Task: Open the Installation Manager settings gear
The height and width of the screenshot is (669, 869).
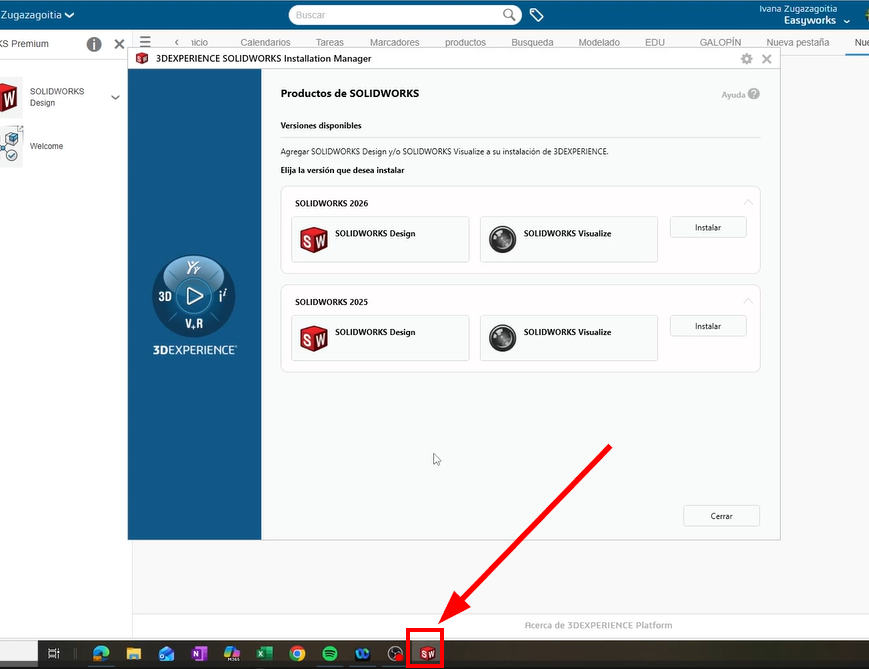Action: click(746, 59)
